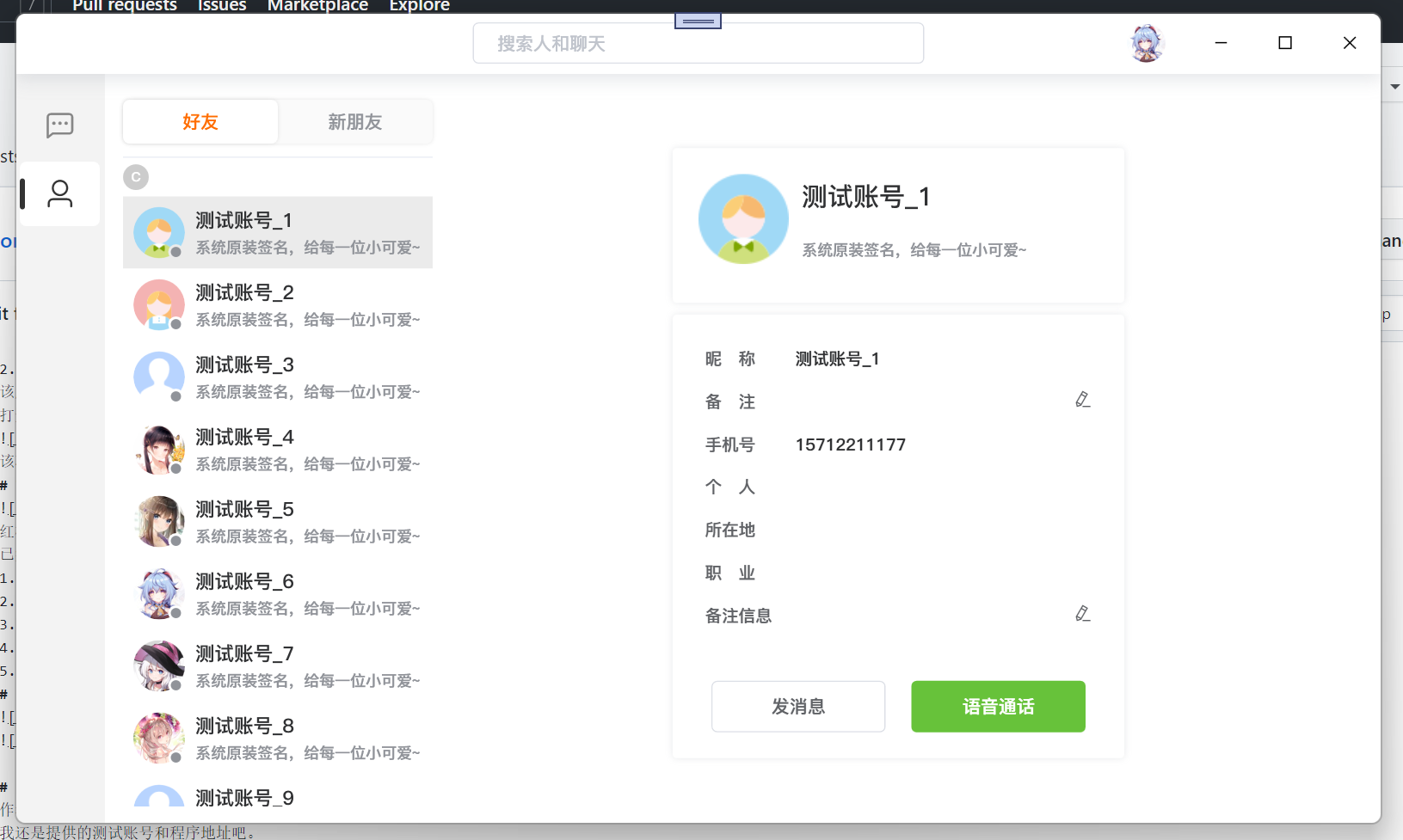Viewport: 1403px width, 840px height.
Task: Select friend 测试账号_8 in the list
Action: tap(278, 739)
